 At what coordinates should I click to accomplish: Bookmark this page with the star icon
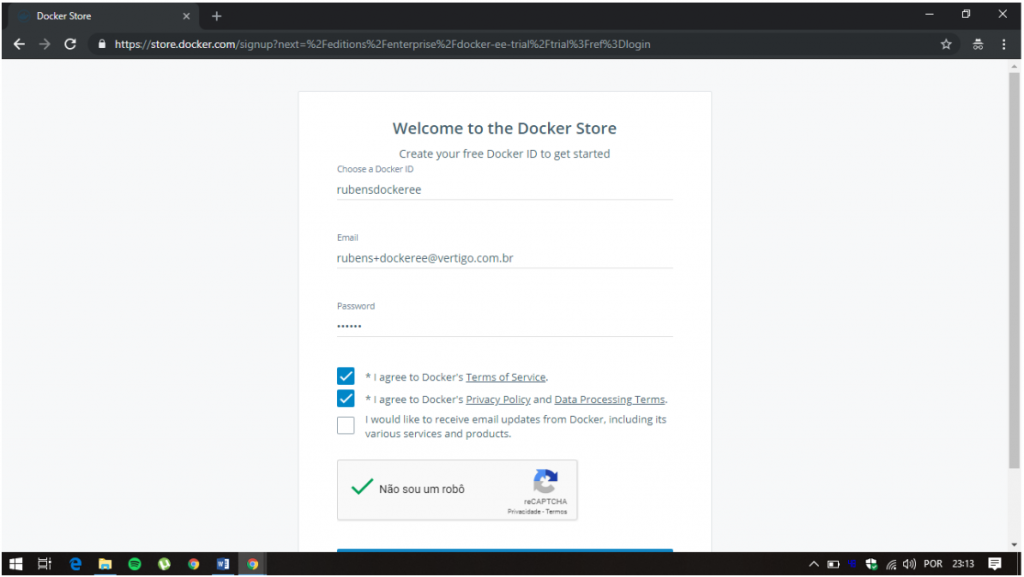pos(946,44)
